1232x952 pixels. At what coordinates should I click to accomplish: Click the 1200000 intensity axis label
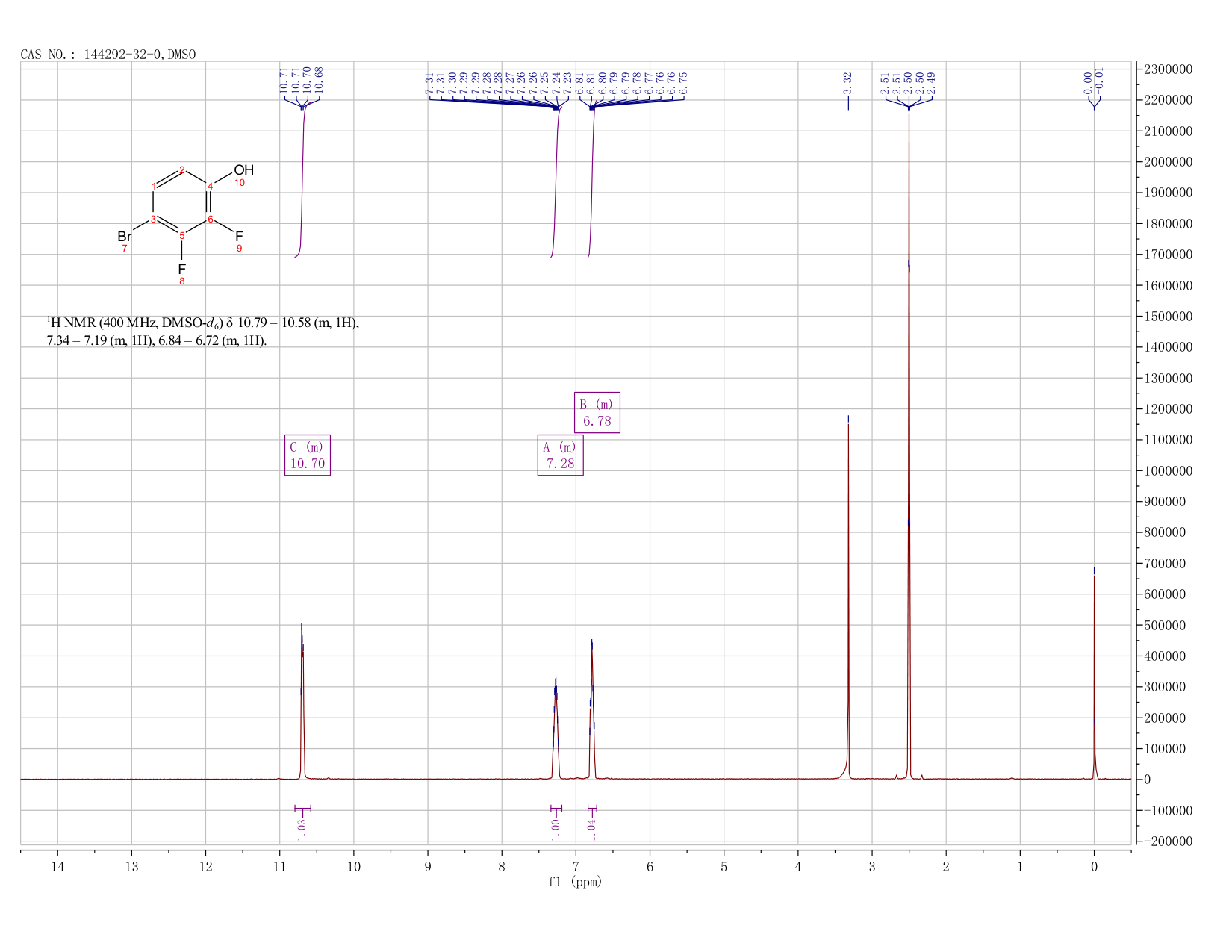coord(1167,409)
